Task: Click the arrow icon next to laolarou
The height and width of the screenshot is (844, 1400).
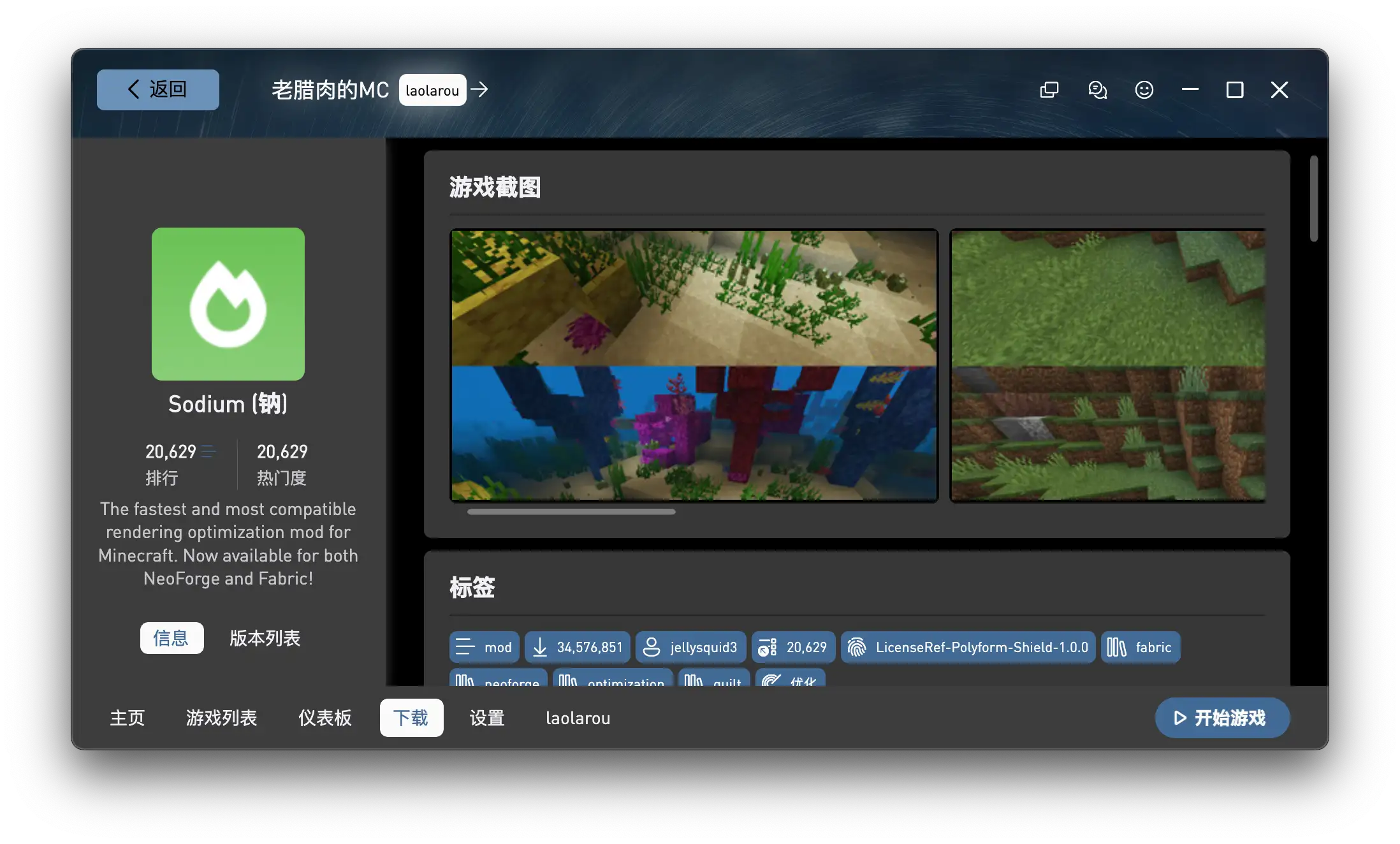Action: click(x=479, y=90)
